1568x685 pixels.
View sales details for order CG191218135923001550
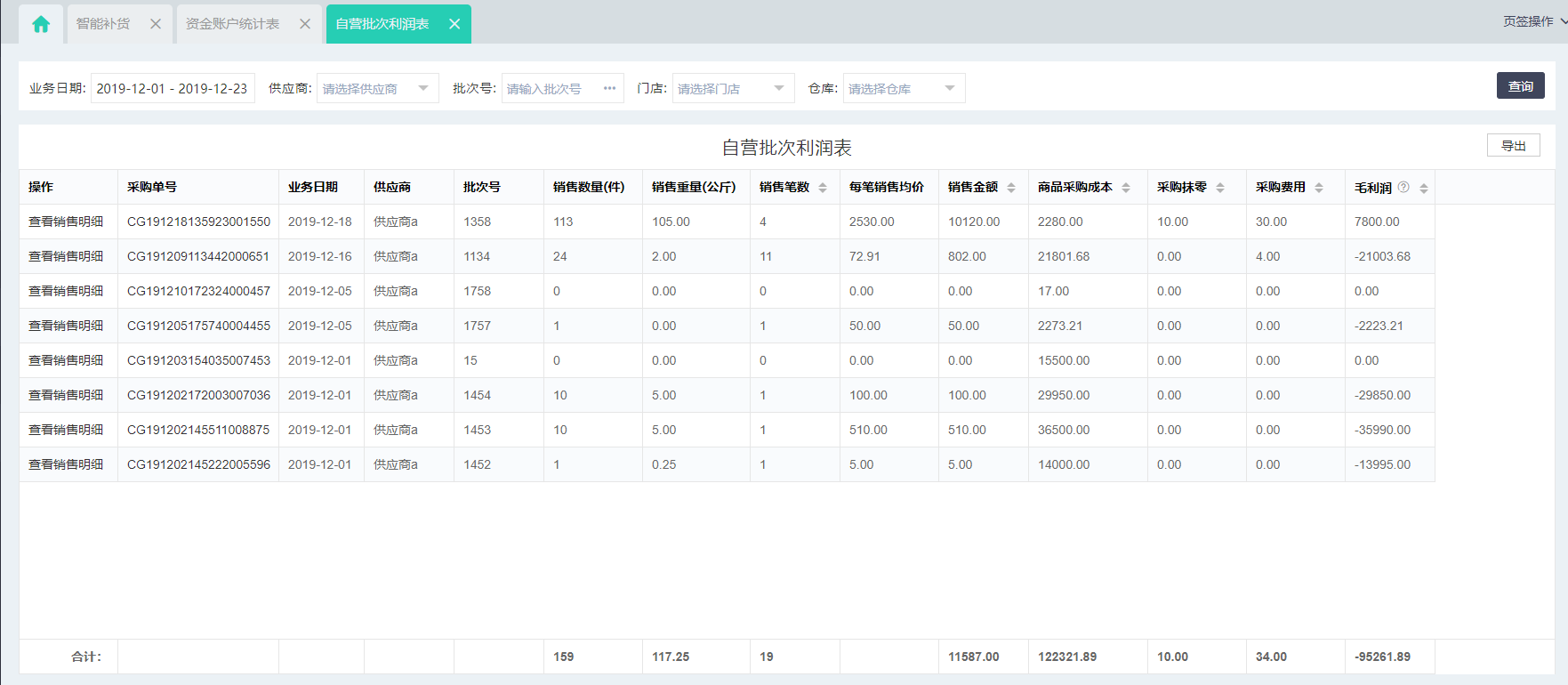click(66, 222)
